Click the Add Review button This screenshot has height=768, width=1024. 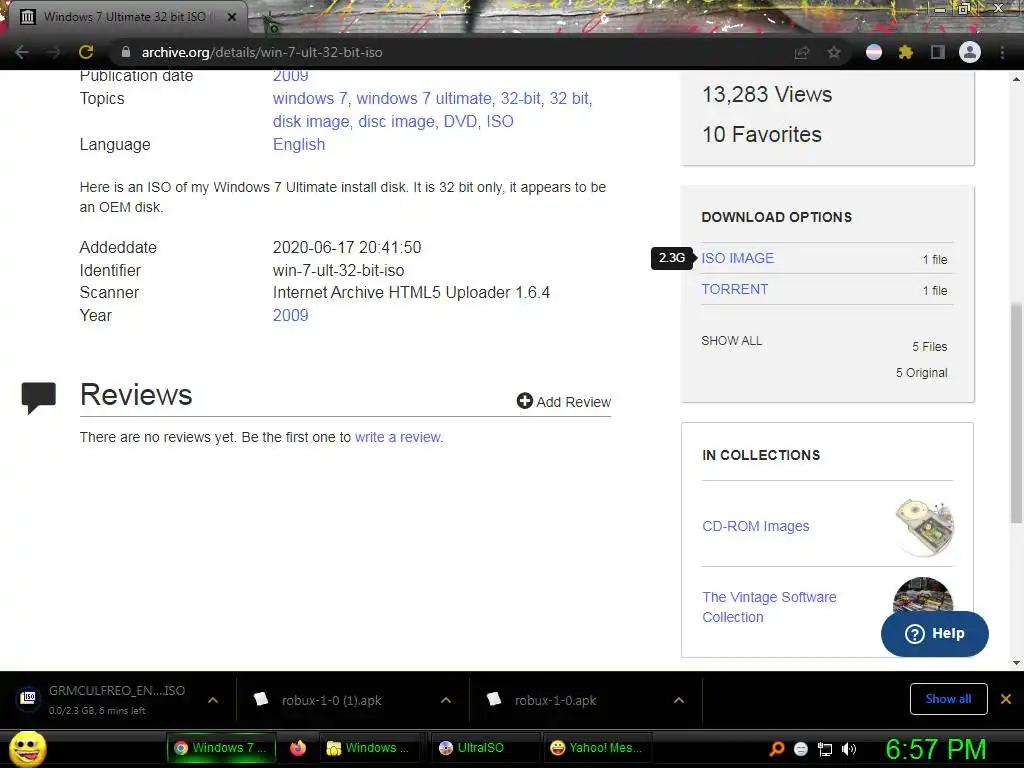[x=564, y=402]
